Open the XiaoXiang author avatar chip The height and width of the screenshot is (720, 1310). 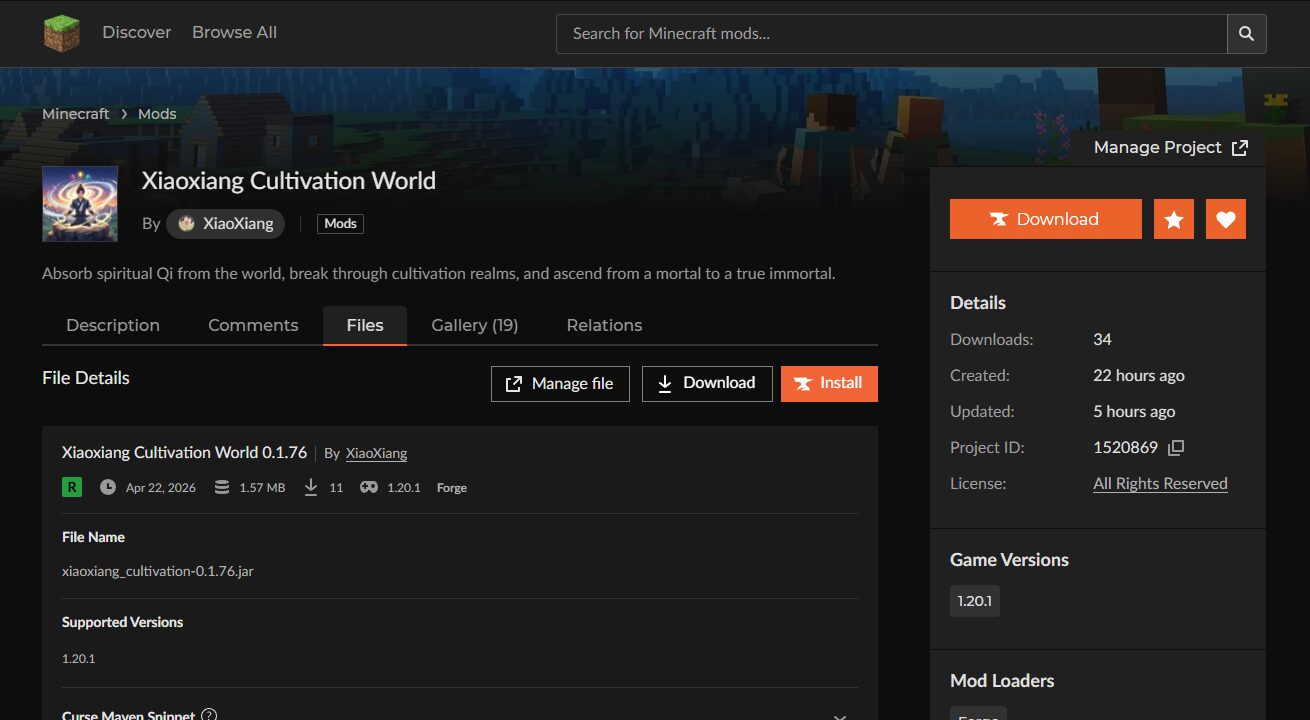[226, 224]
